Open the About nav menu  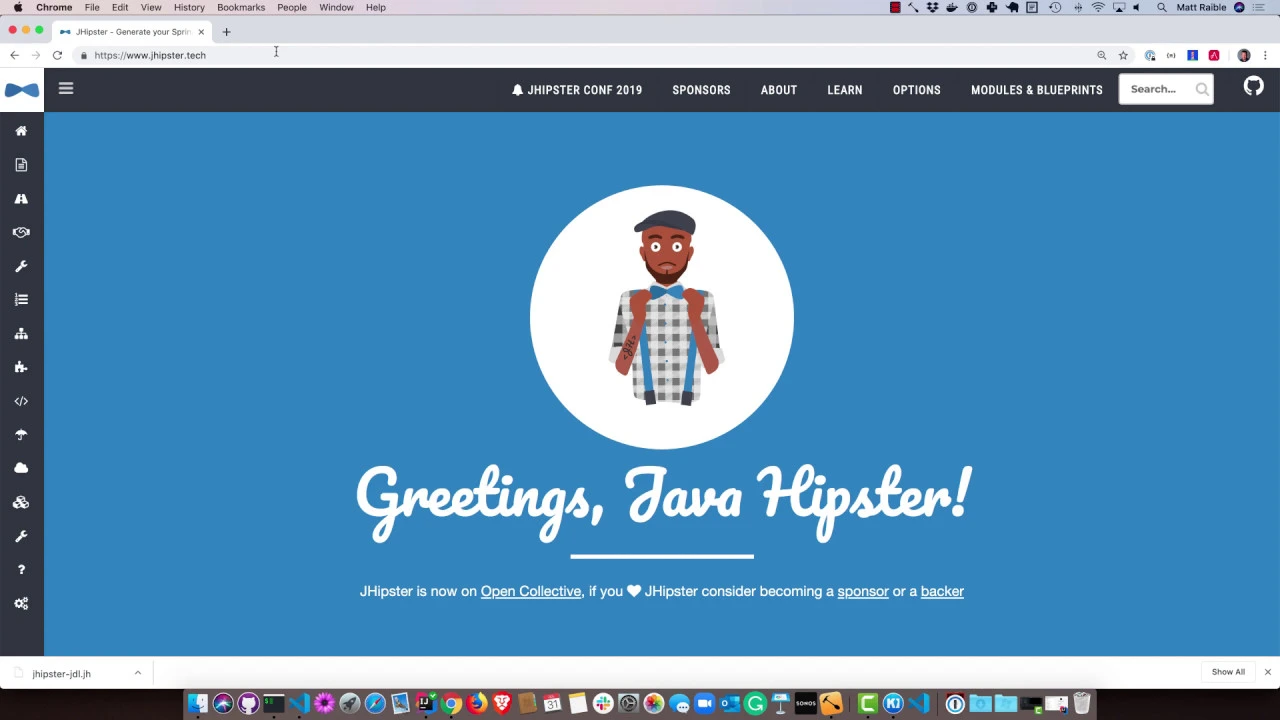point(778,90)
